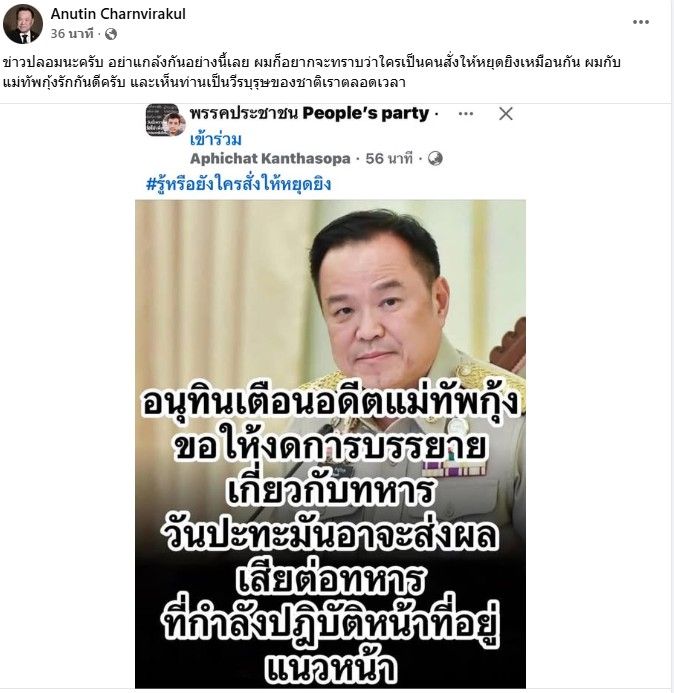
Task: Click the อนุทินเตือนอดีตแม่ทัพกุ้ง headline on image
Action: [x=330, y=403]
